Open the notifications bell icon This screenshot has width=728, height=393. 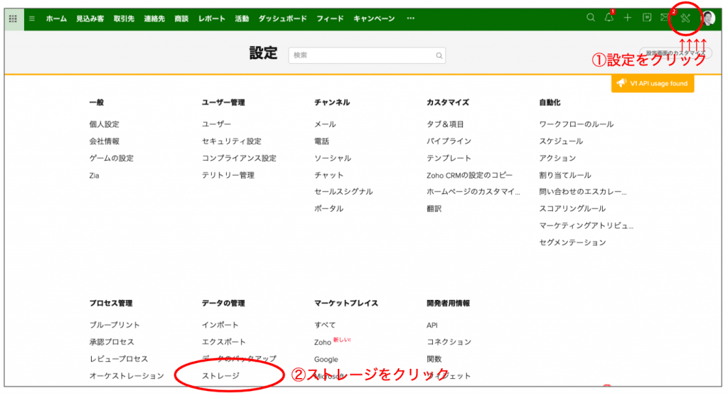609,18
